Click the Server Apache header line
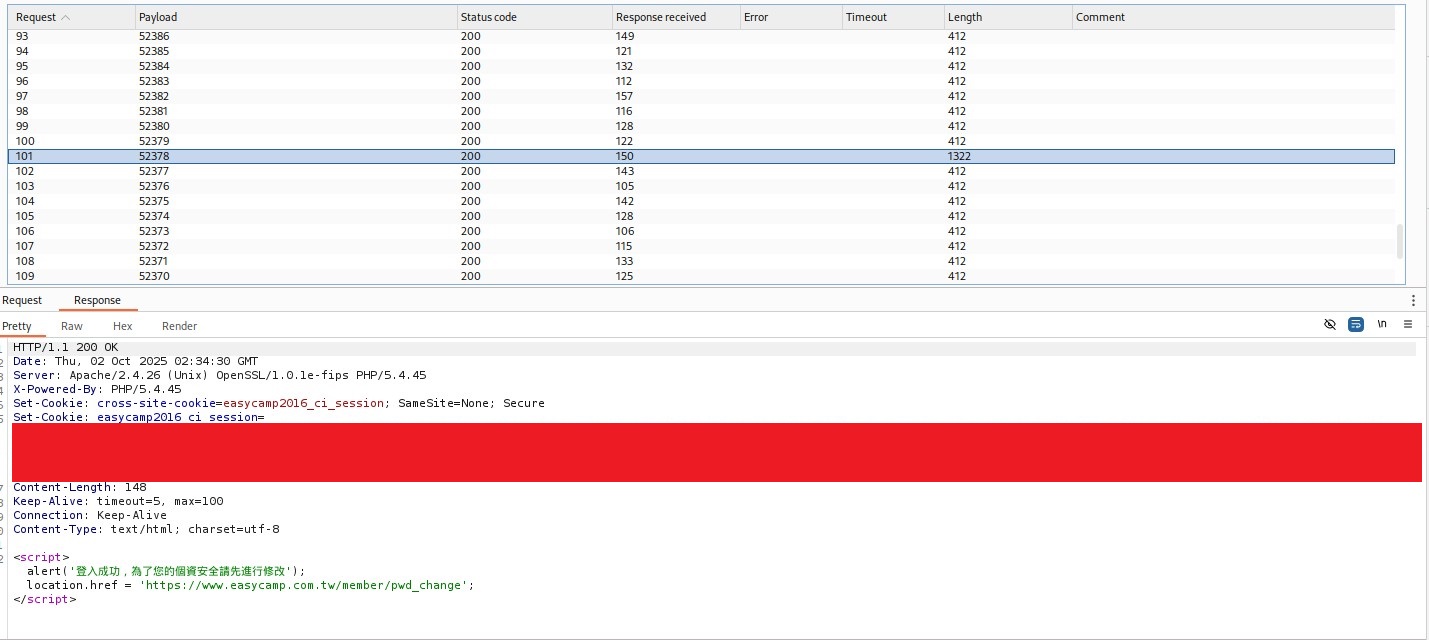Screen dimensions: 1429x640 [x=219, y=375]
